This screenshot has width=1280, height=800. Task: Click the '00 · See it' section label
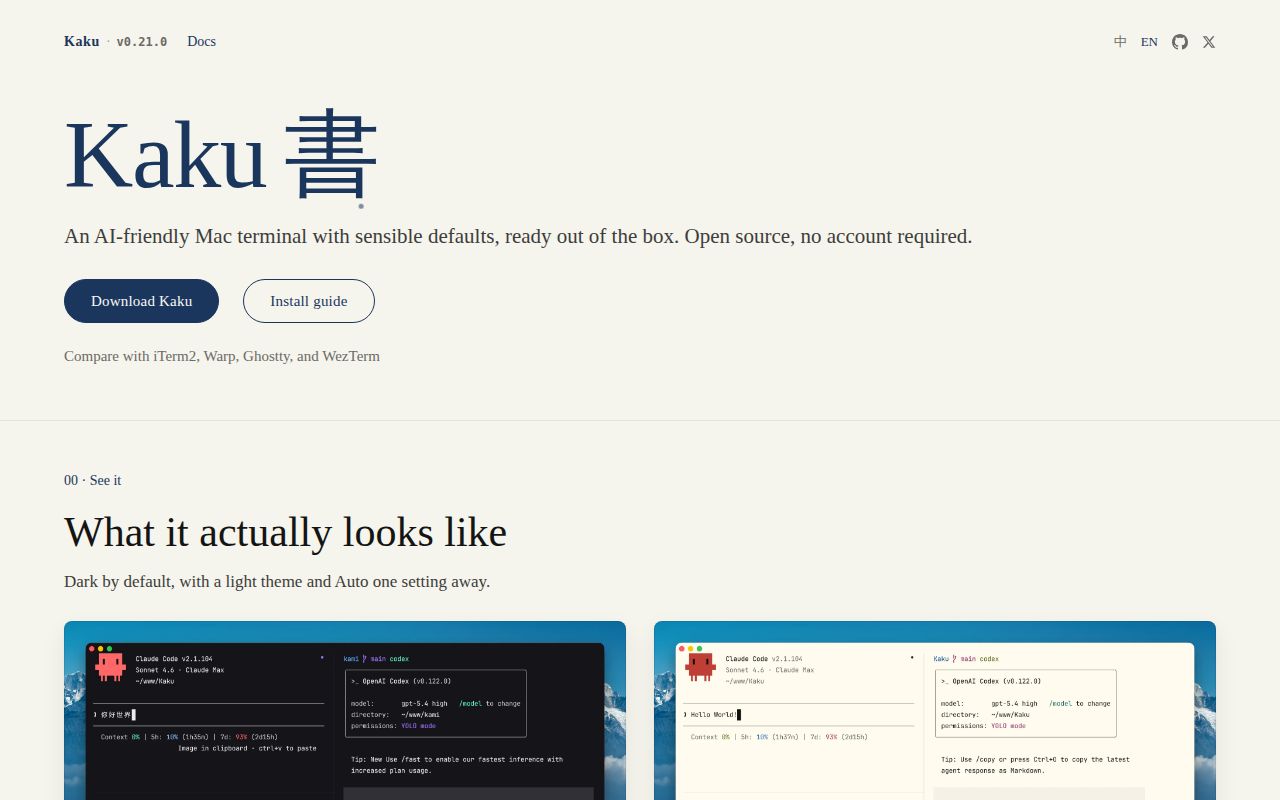(92, 480)
